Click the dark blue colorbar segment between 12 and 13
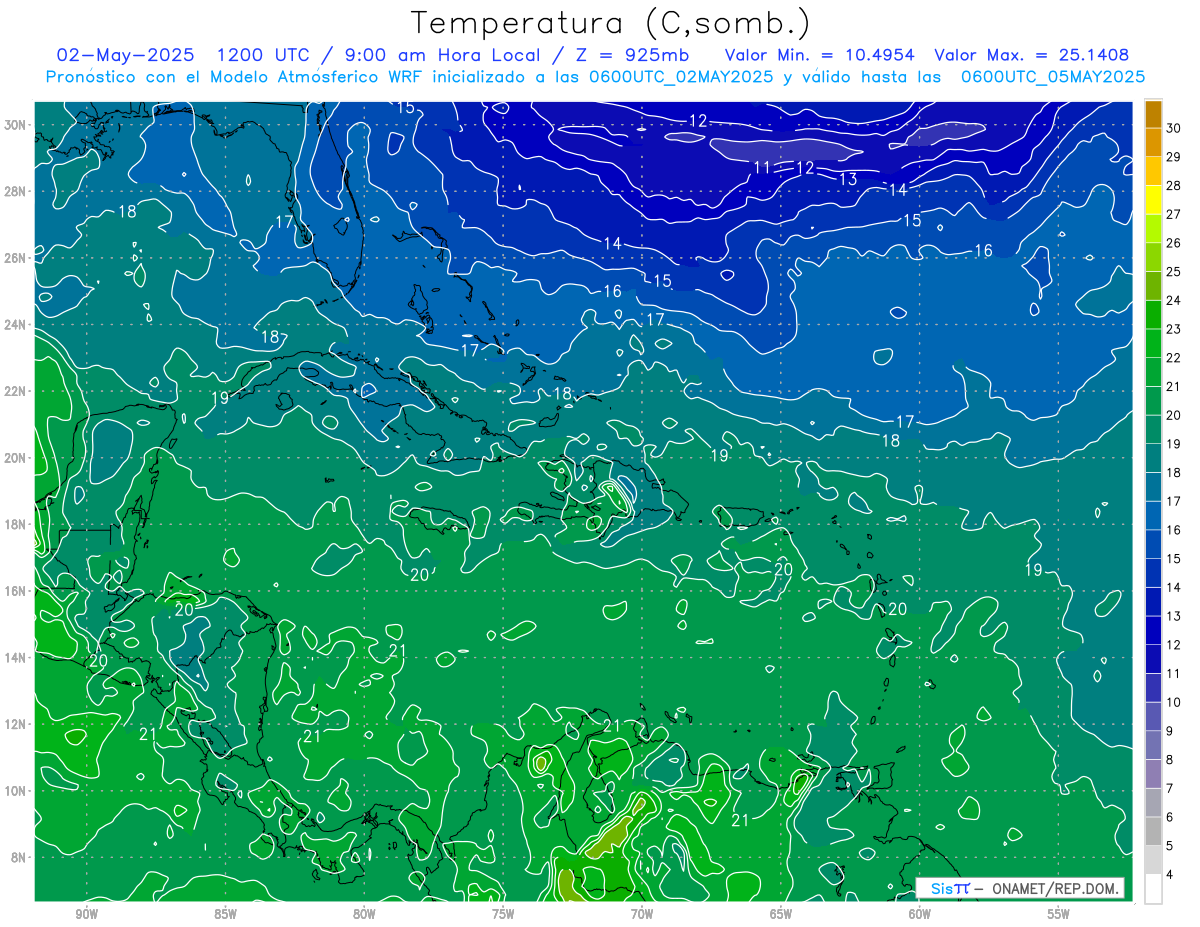The image size is (1200, 927). point(1153,630)
